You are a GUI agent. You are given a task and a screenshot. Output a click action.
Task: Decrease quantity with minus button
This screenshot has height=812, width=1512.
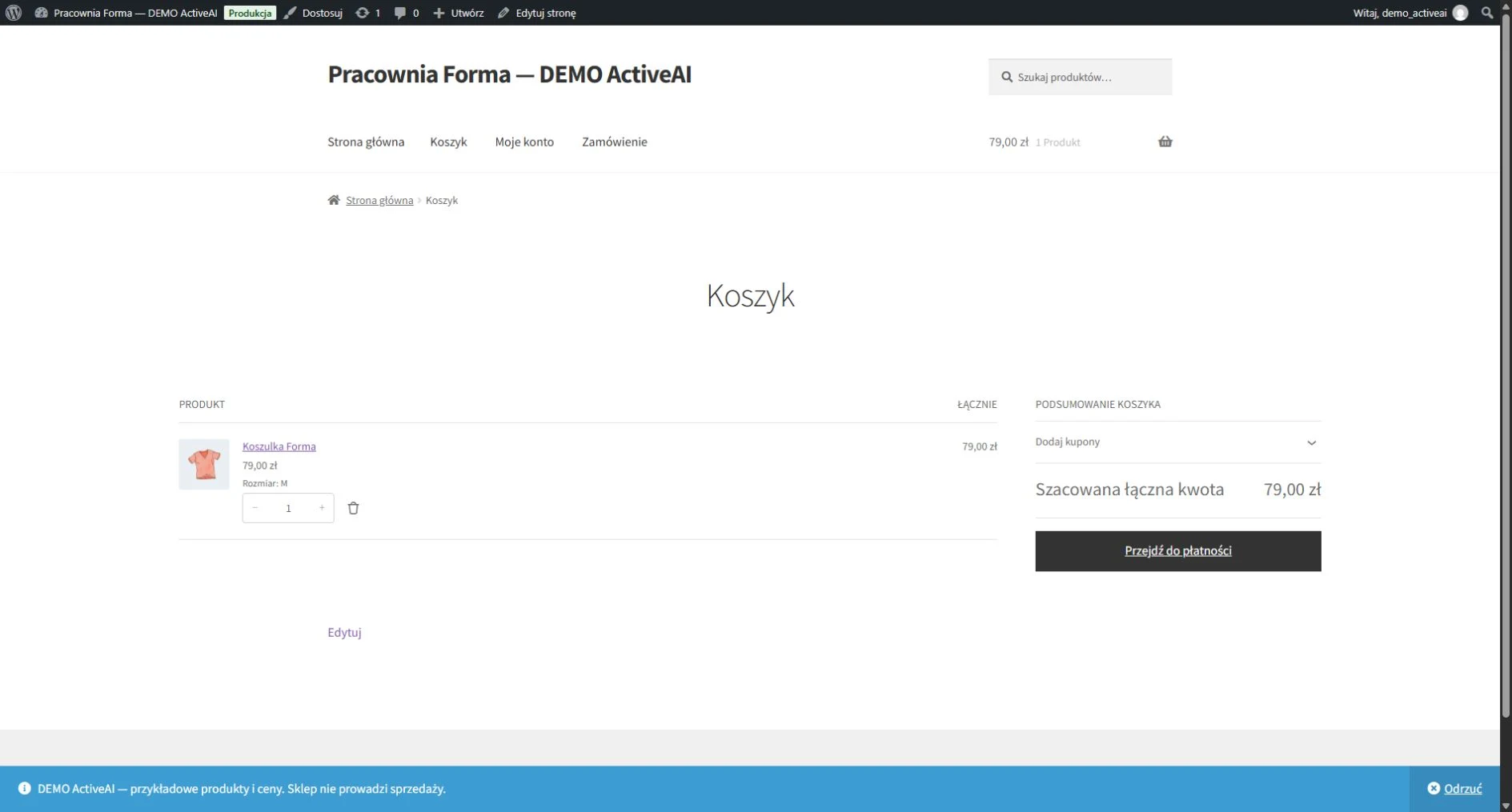pyautogui.click(x=255, y=508)
